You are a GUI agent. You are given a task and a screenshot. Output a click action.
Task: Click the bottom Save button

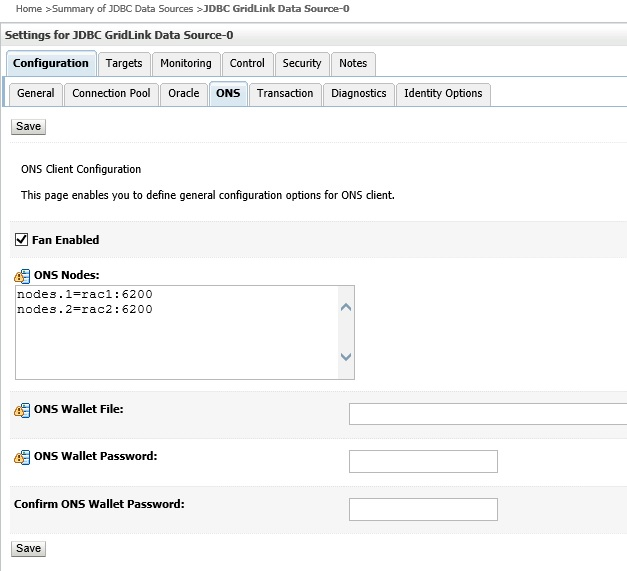[28, 548]
